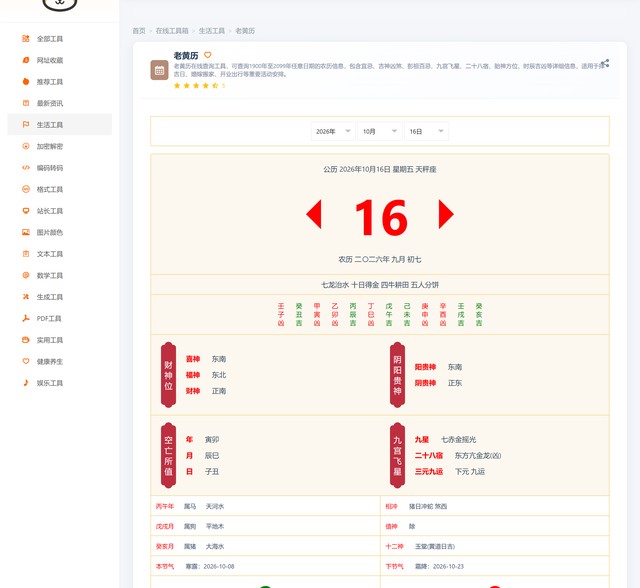Click the 图片颜色 image icon

26,232
